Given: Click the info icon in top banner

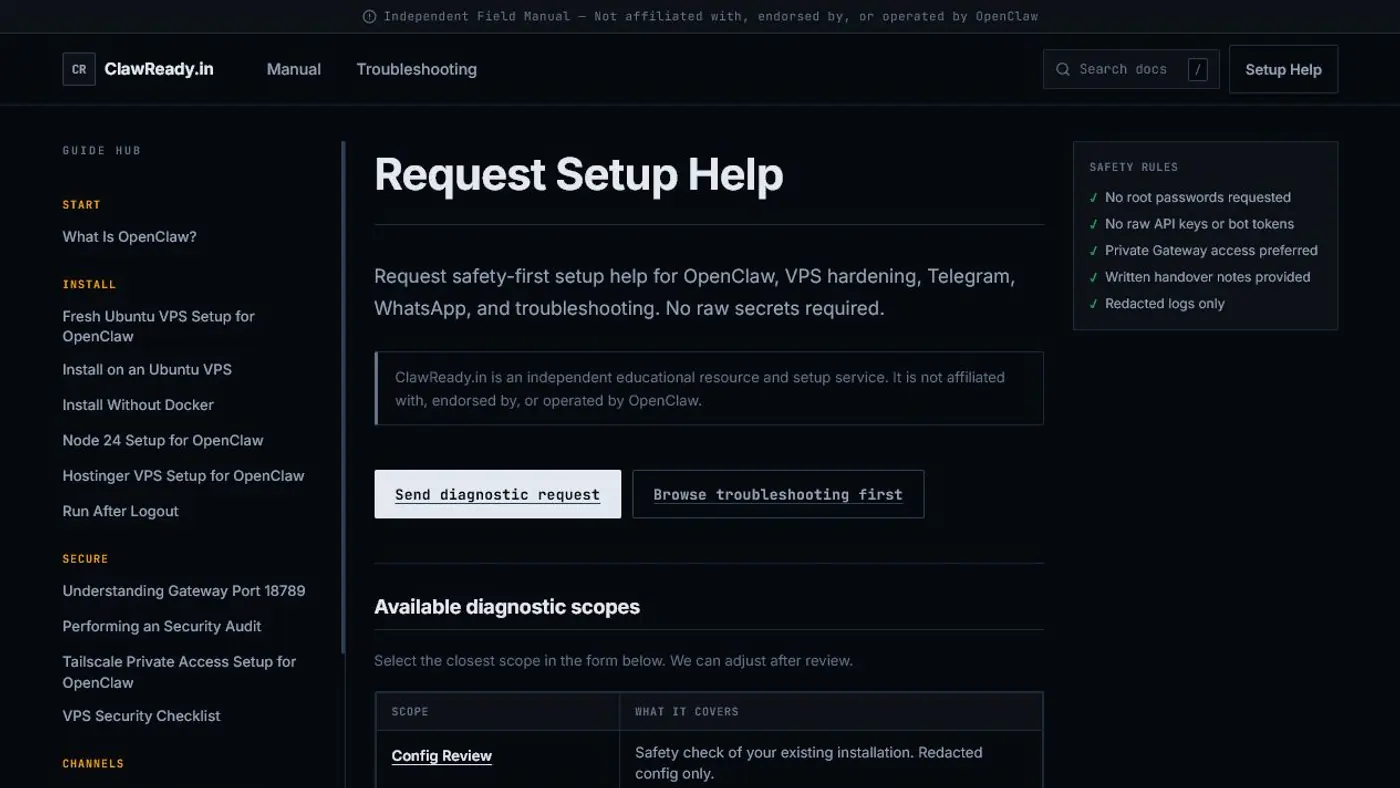Looking at the screenshot, I should [369, 16].
